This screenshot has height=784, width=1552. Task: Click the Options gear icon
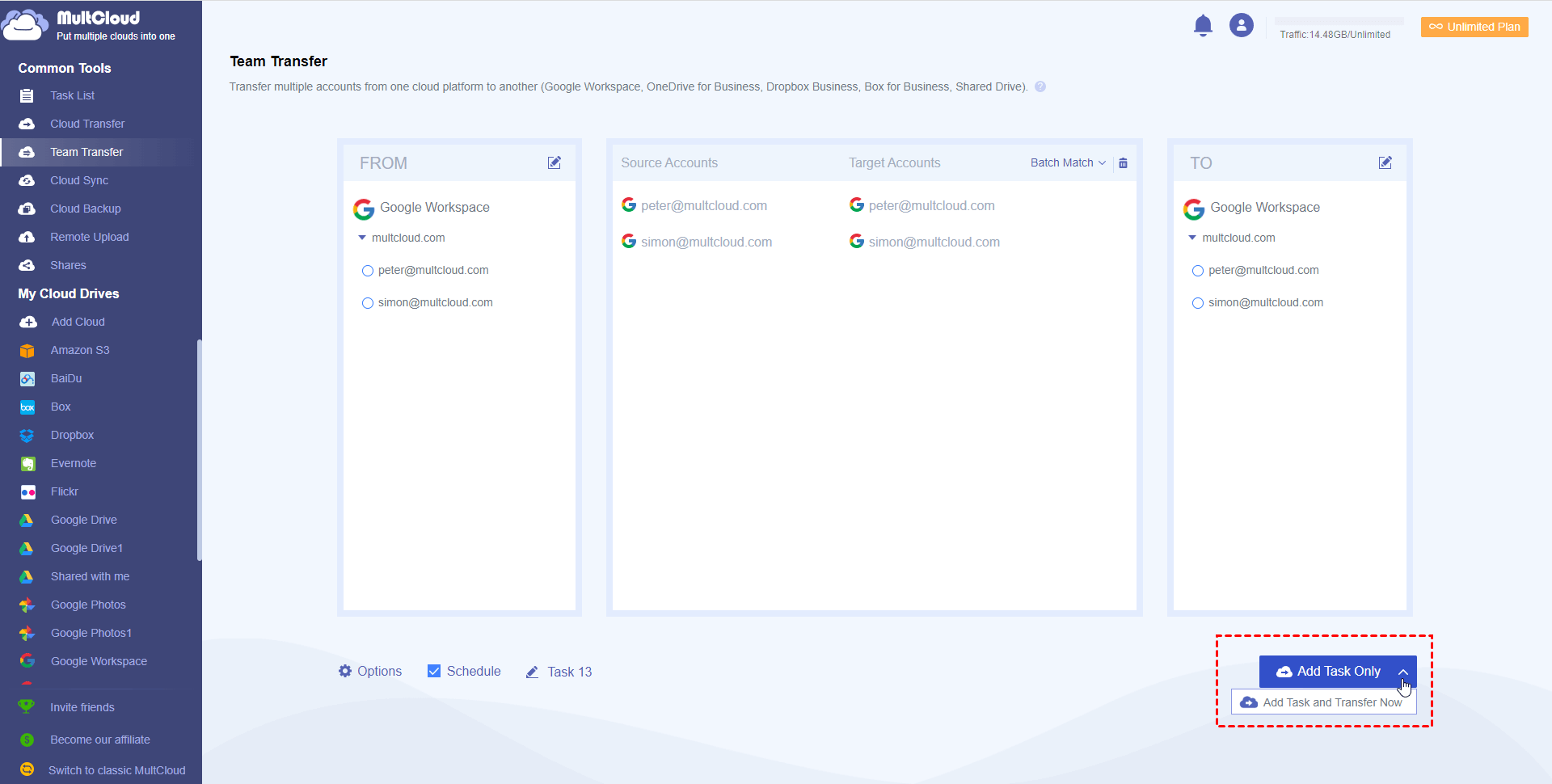pos(345,671)
